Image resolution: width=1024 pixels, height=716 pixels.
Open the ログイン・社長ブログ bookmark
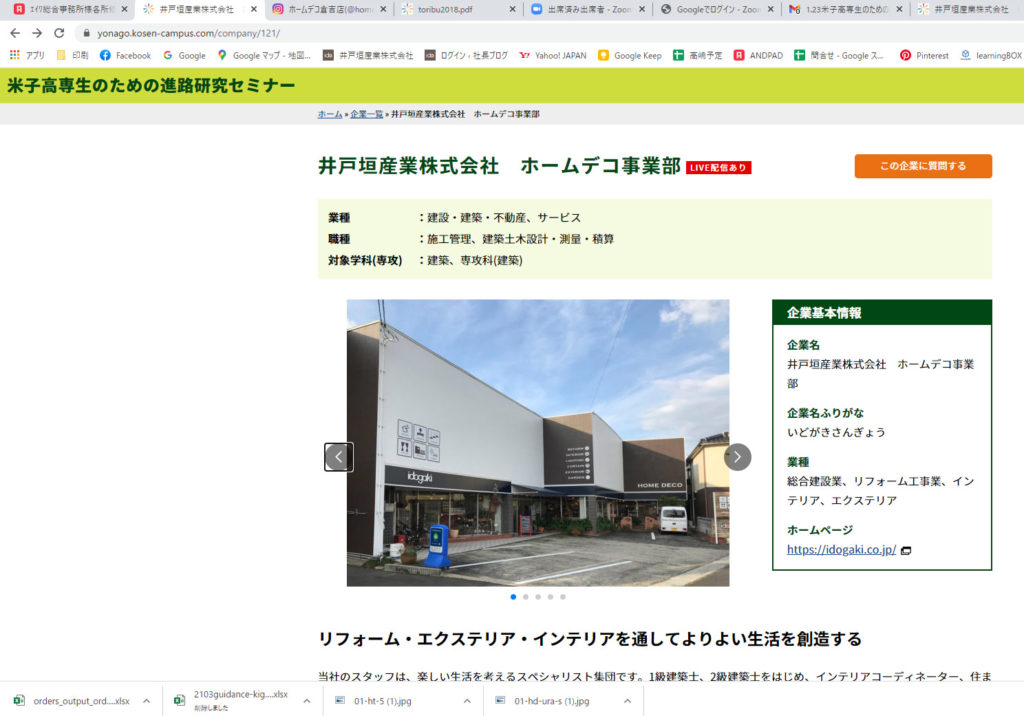click(466, 56)
